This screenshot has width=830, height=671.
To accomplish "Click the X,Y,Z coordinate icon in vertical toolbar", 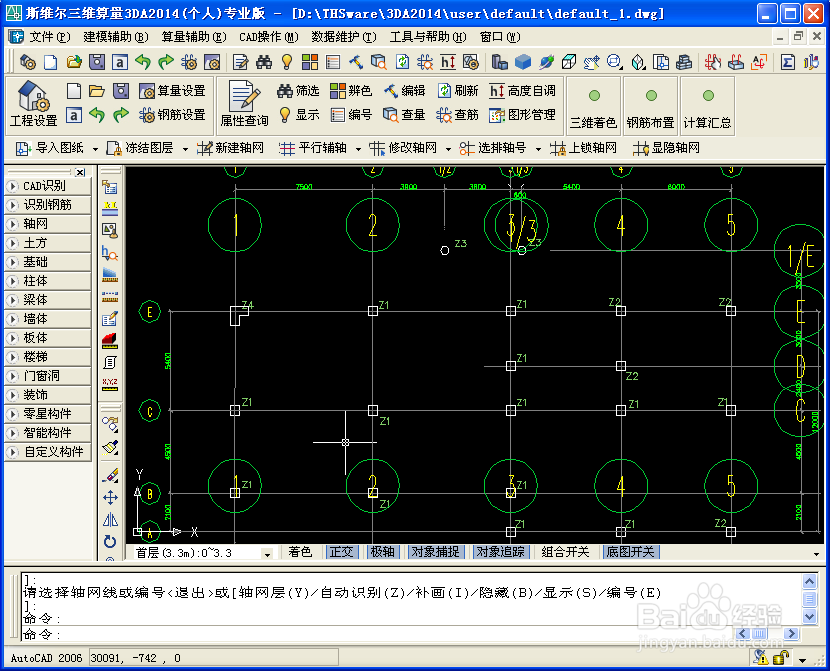I will tap(110, 384).
